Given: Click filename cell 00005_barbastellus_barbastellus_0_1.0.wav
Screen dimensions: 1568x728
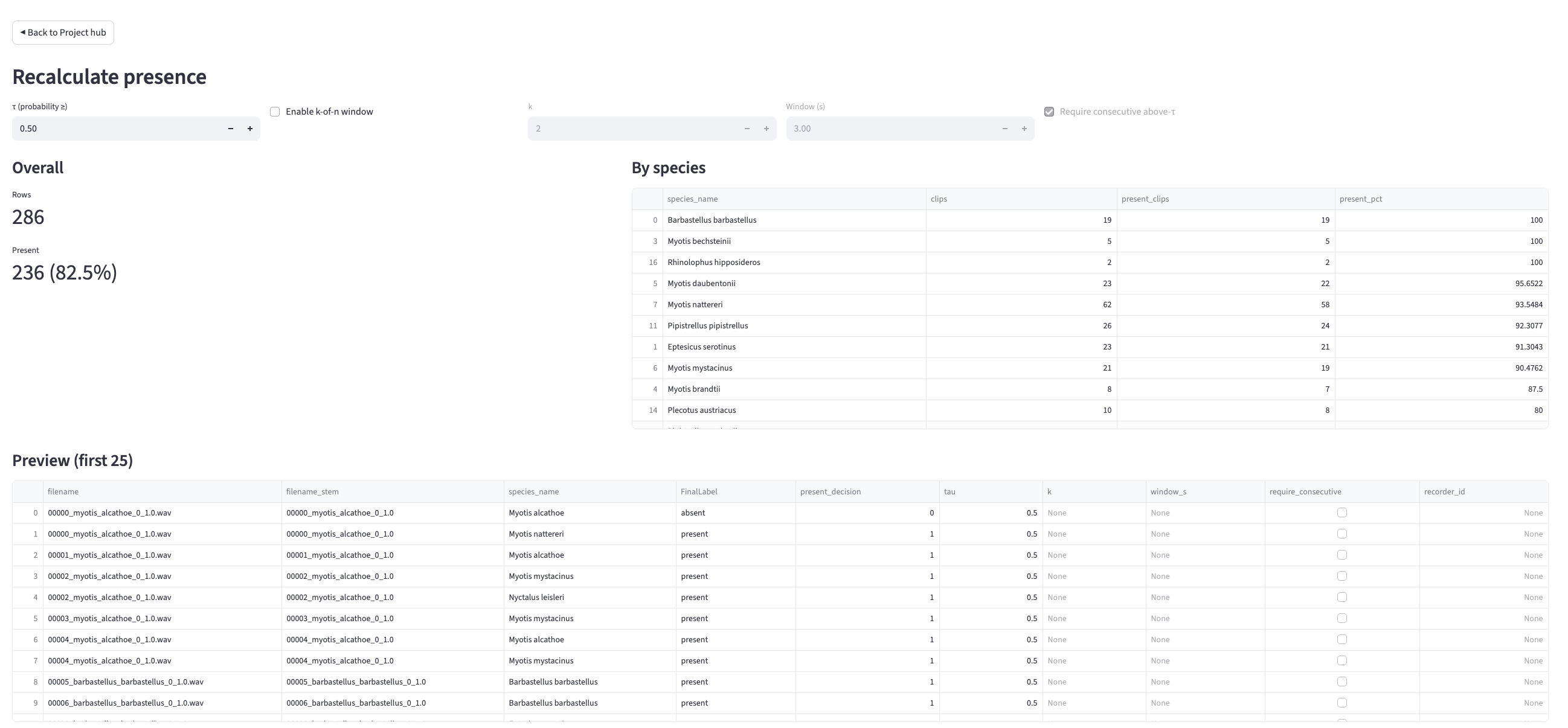Looking at the screenshot, I should click(x=126, y=682).
